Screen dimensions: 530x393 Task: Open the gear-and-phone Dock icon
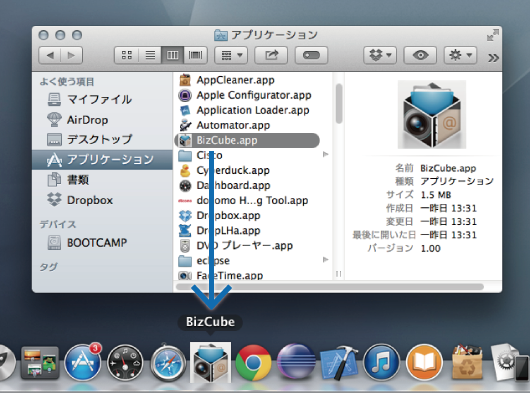pos(510,362)
